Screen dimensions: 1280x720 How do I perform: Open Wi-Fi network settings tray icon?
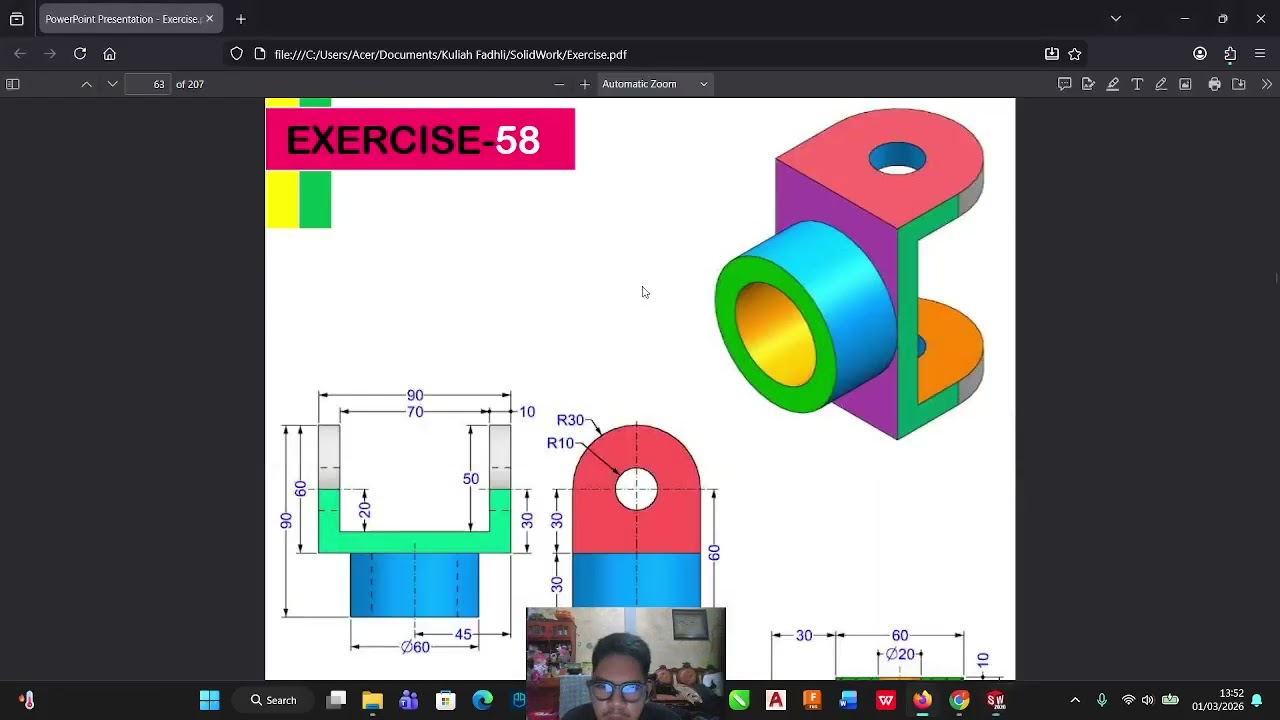(1128, 700)
